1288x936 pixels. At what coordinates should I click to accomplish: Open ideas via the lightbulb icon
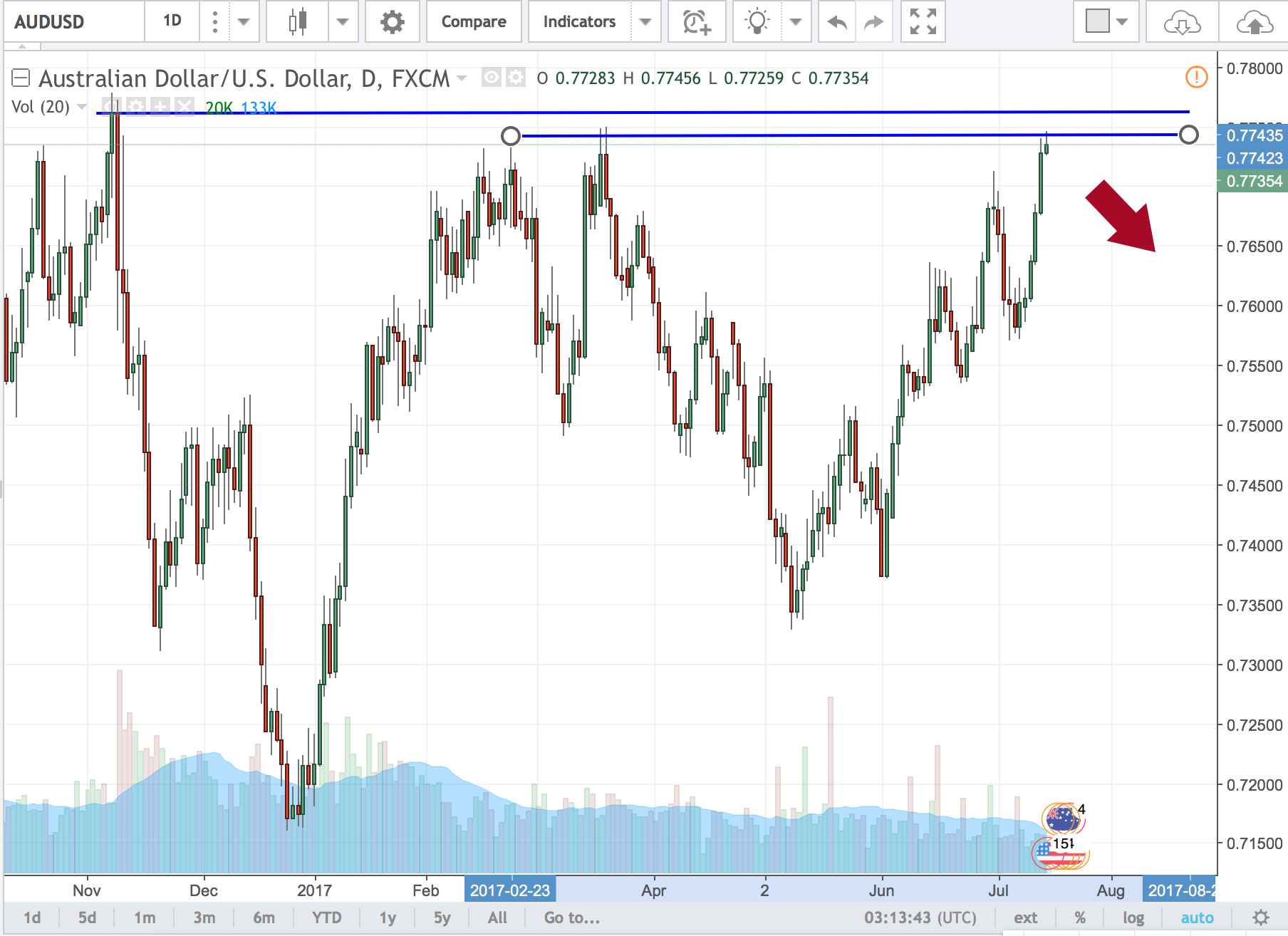point(757,22)
